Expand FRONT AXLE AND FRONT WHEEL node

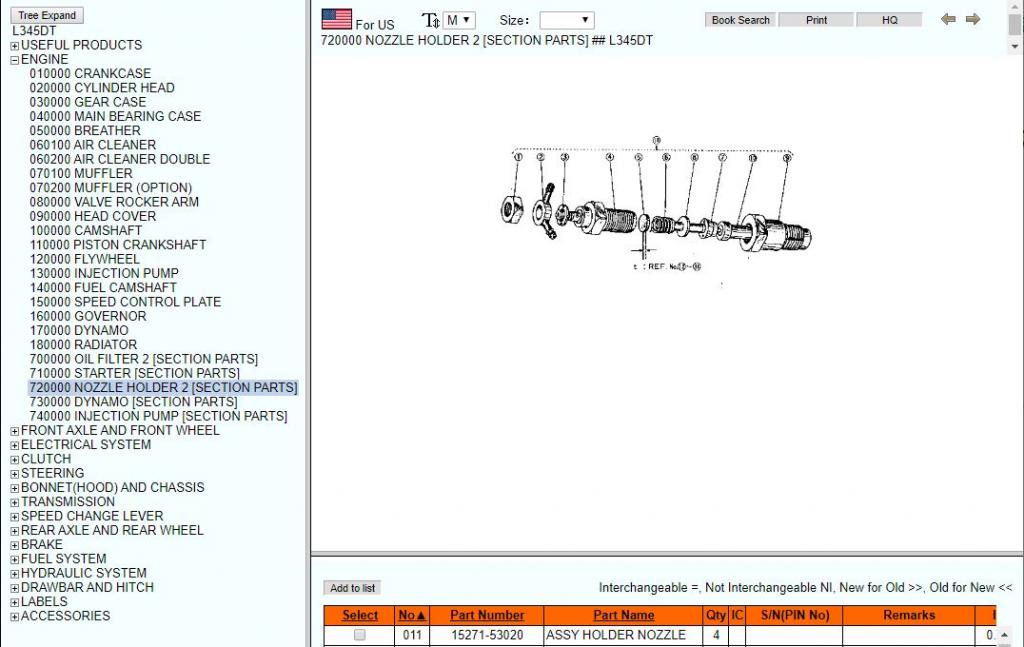[x=14, y=432]
